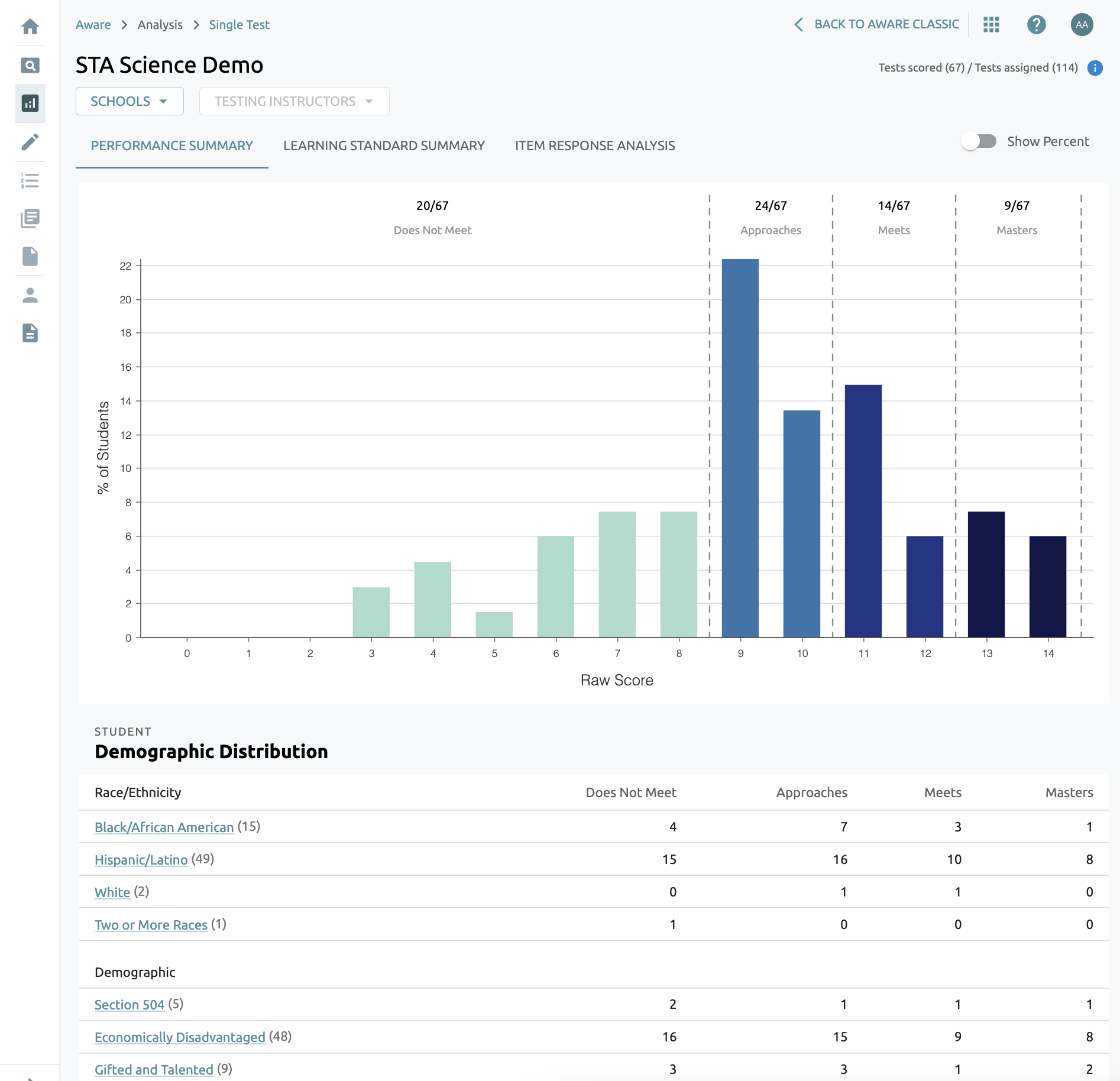Select the bar chart Analysis sidebar icon

(x=30, y=103)
